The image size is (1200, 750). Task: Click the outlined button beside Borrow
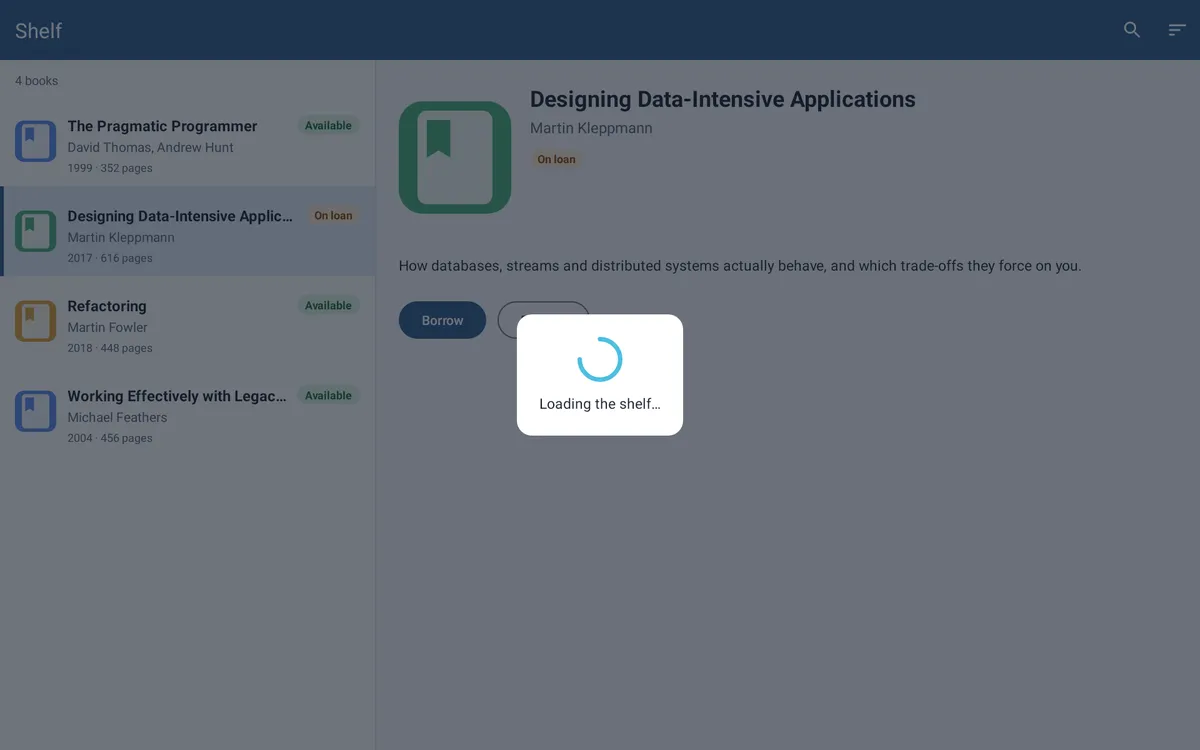[x=544, y=320]
